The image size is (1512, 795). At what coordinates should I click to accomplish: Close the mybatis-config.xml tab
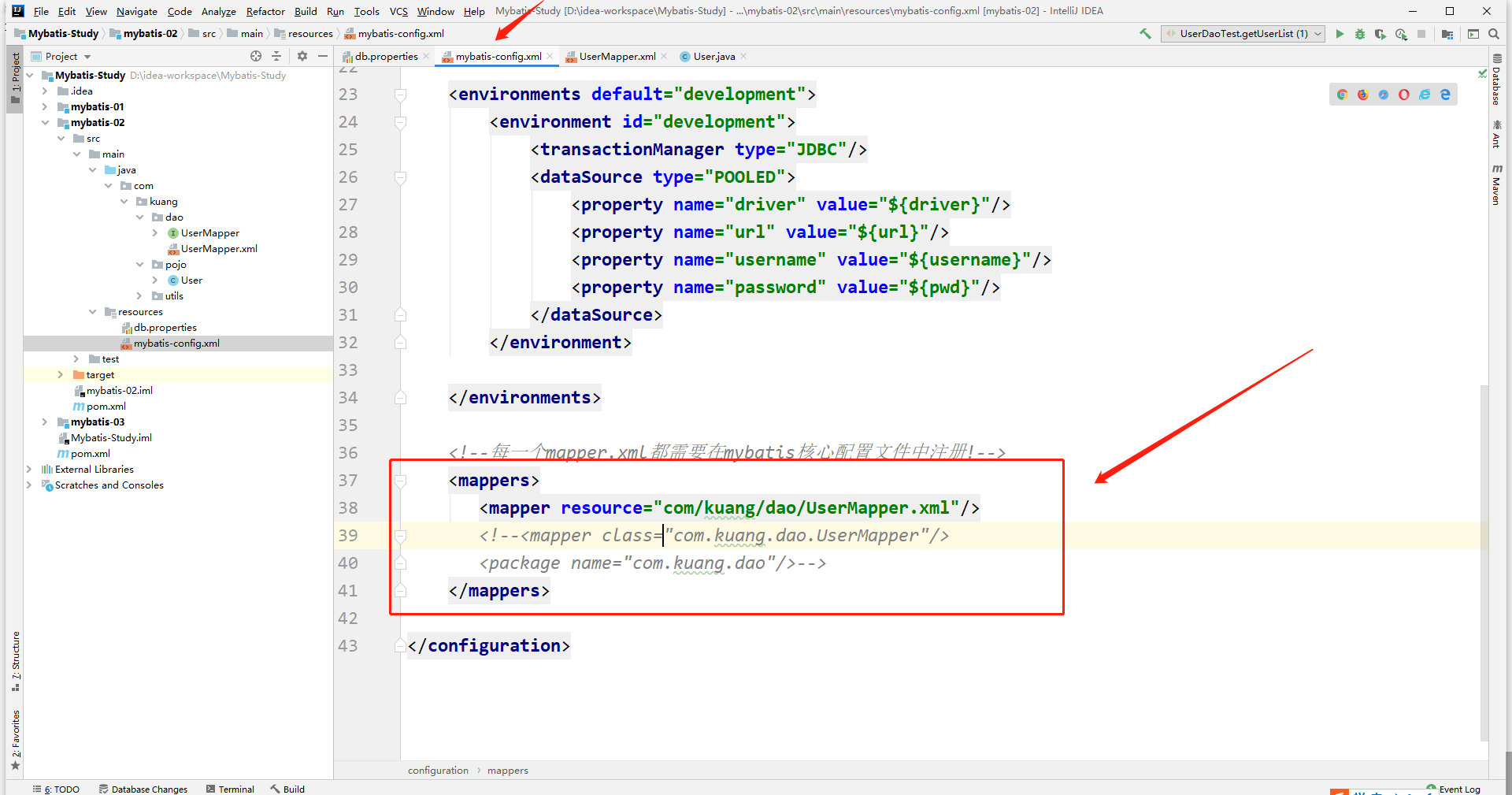(550, 56)
